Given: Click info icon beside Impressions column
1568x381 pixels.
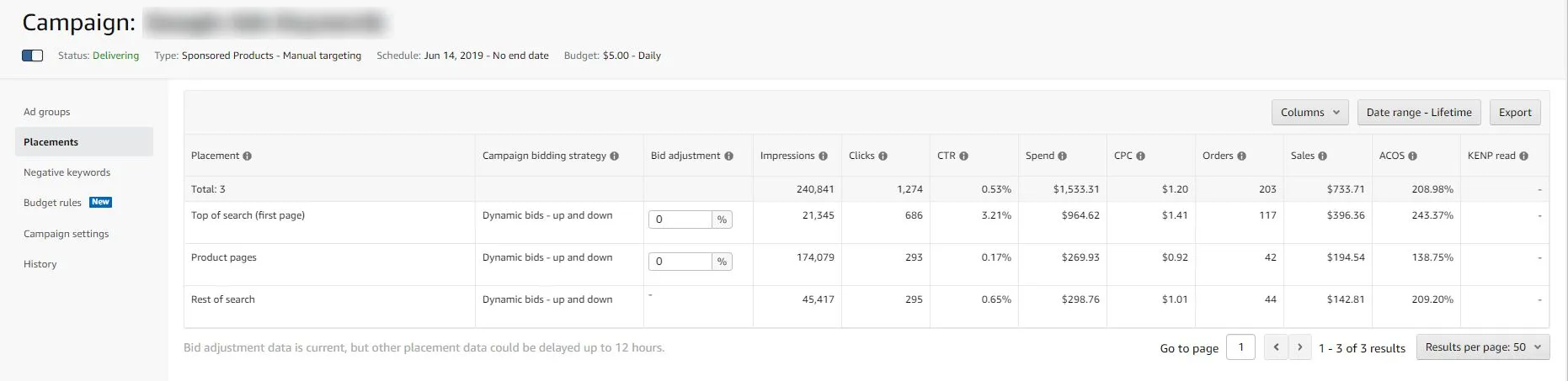Looking at the screenshot, I should (x=823, y=156).
